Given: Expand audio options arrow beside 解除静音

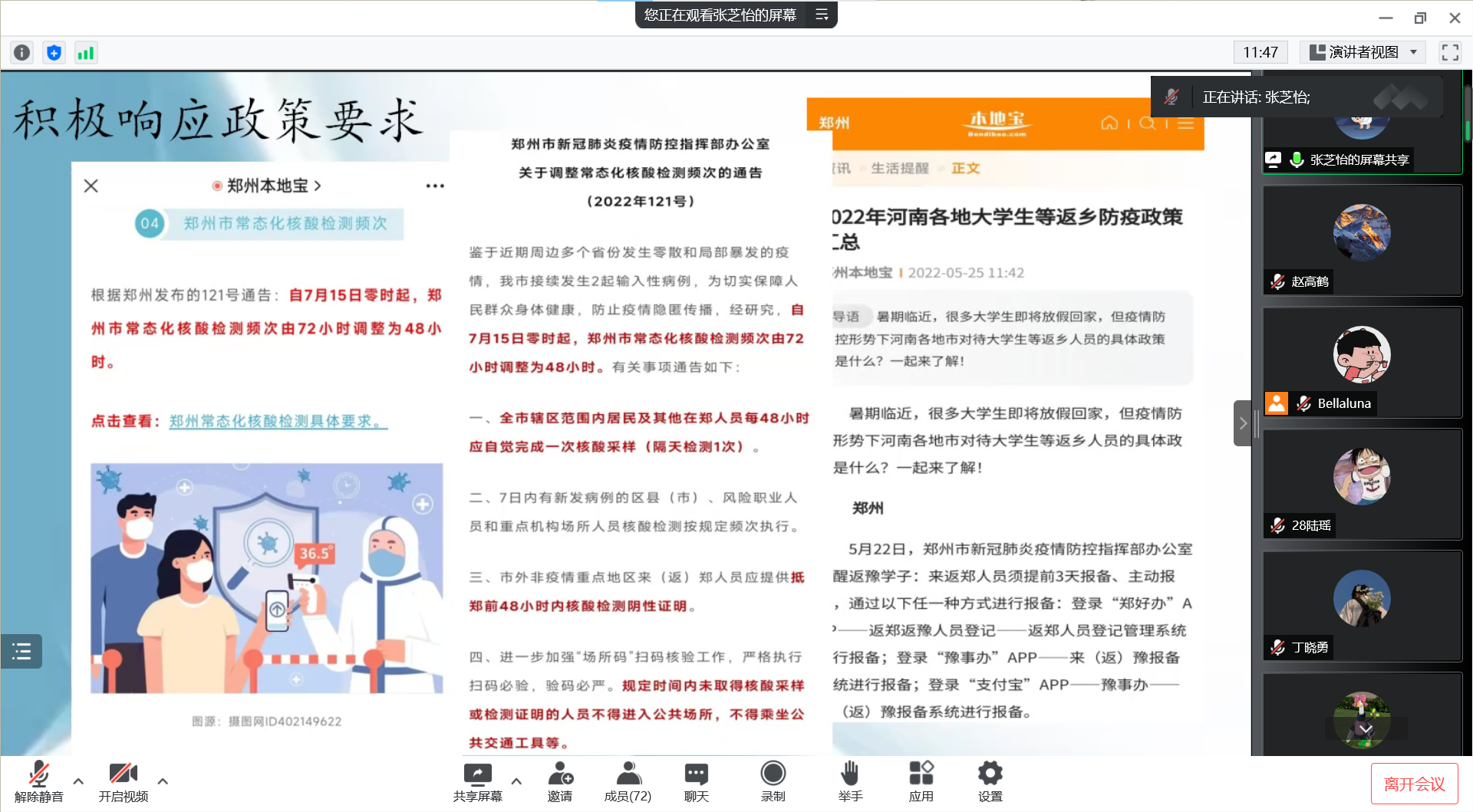Looking at the screenshot, I should 78,781.
